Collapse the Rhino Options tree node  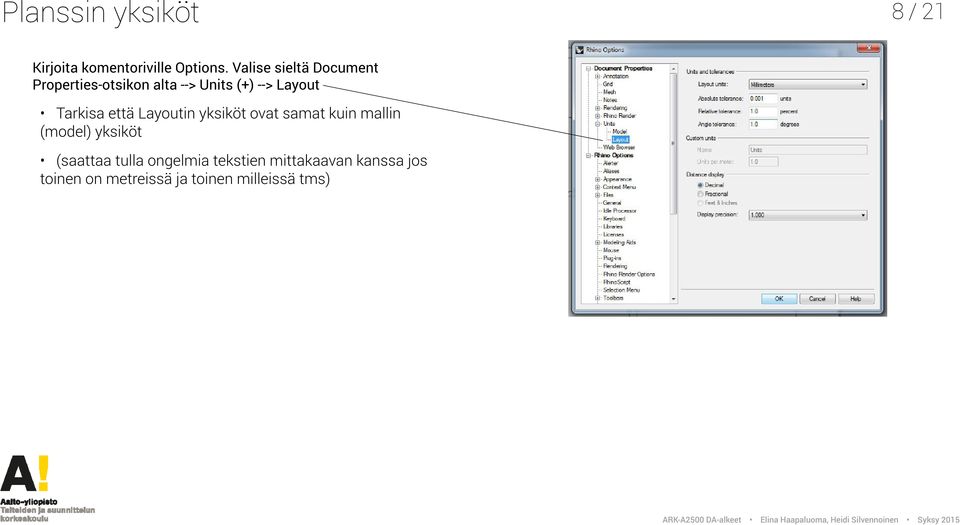588,155
